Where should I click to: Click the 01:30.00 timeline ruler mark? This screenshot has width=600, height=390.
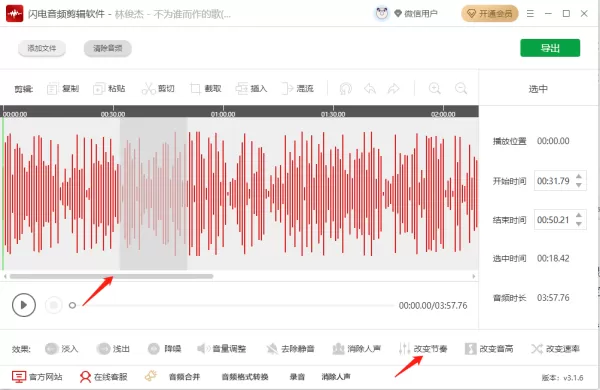click(333, 114)
